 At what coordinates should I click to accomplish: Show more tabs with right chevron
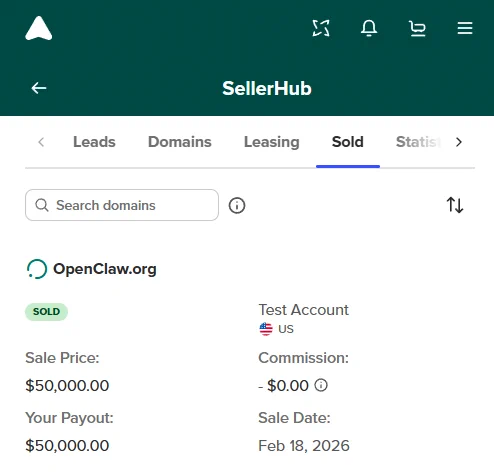[459, 142]
